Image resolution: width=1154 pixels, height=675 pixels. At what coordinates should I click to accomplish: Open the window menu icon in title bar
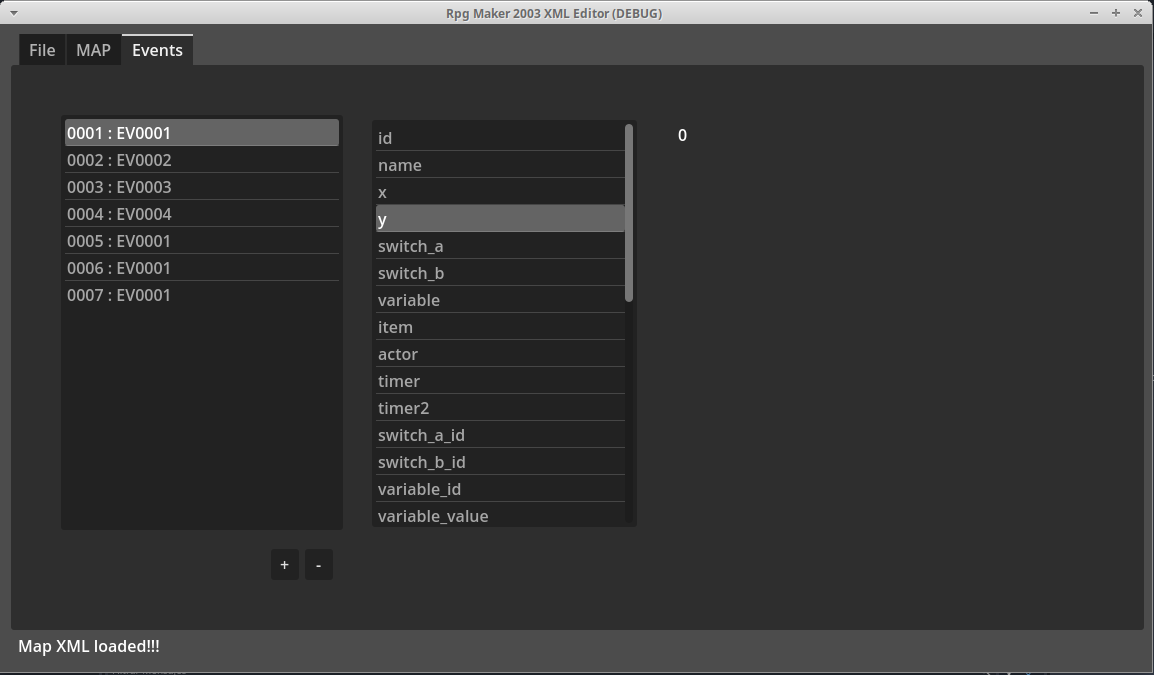pos(13,13)
